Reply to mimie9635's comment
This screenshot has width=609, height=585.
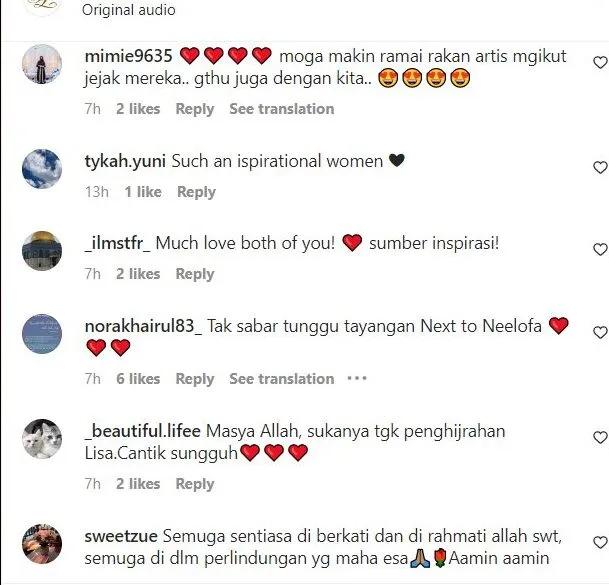(x=195, y=109)
